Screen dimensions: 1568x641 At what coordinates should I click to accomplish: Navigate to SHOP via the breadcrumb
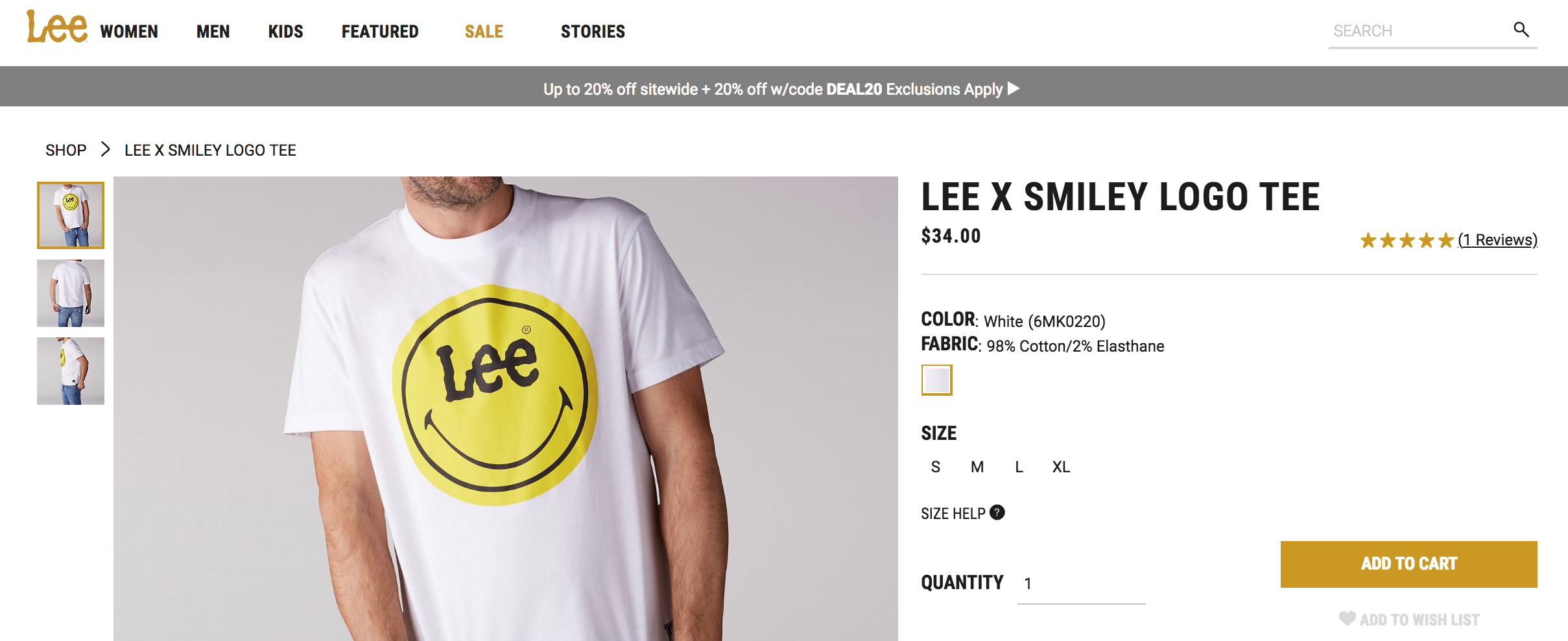pyautogui.click(x=65, y=150)
